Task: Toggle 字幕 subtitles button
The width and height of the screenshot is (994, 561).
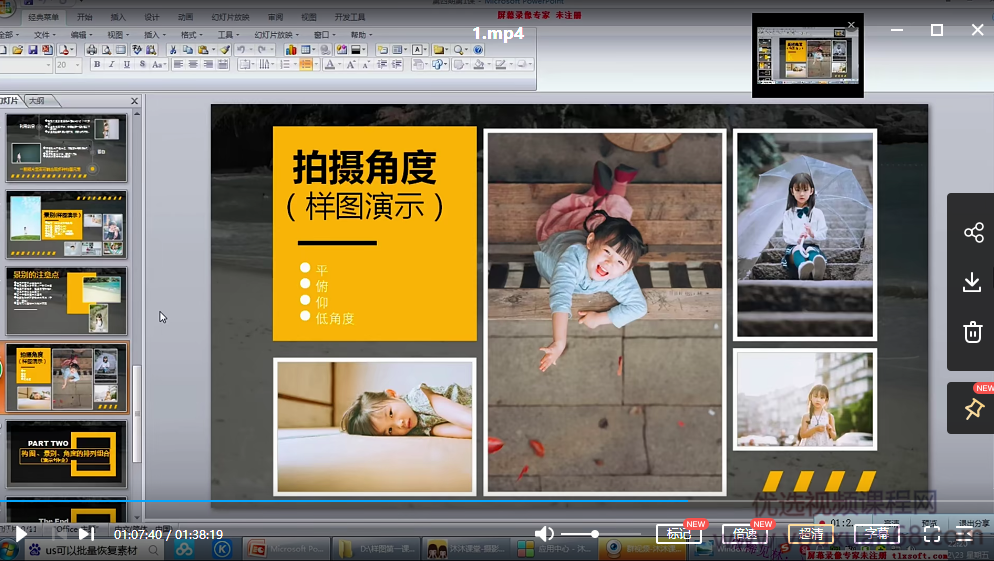Action: (x=877, y=534)
